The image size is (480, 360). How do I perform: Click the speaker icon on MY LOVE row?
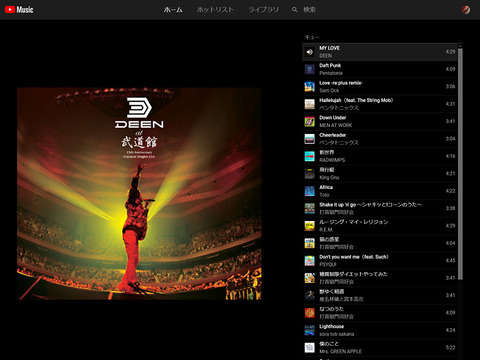(x=310, y=52)
